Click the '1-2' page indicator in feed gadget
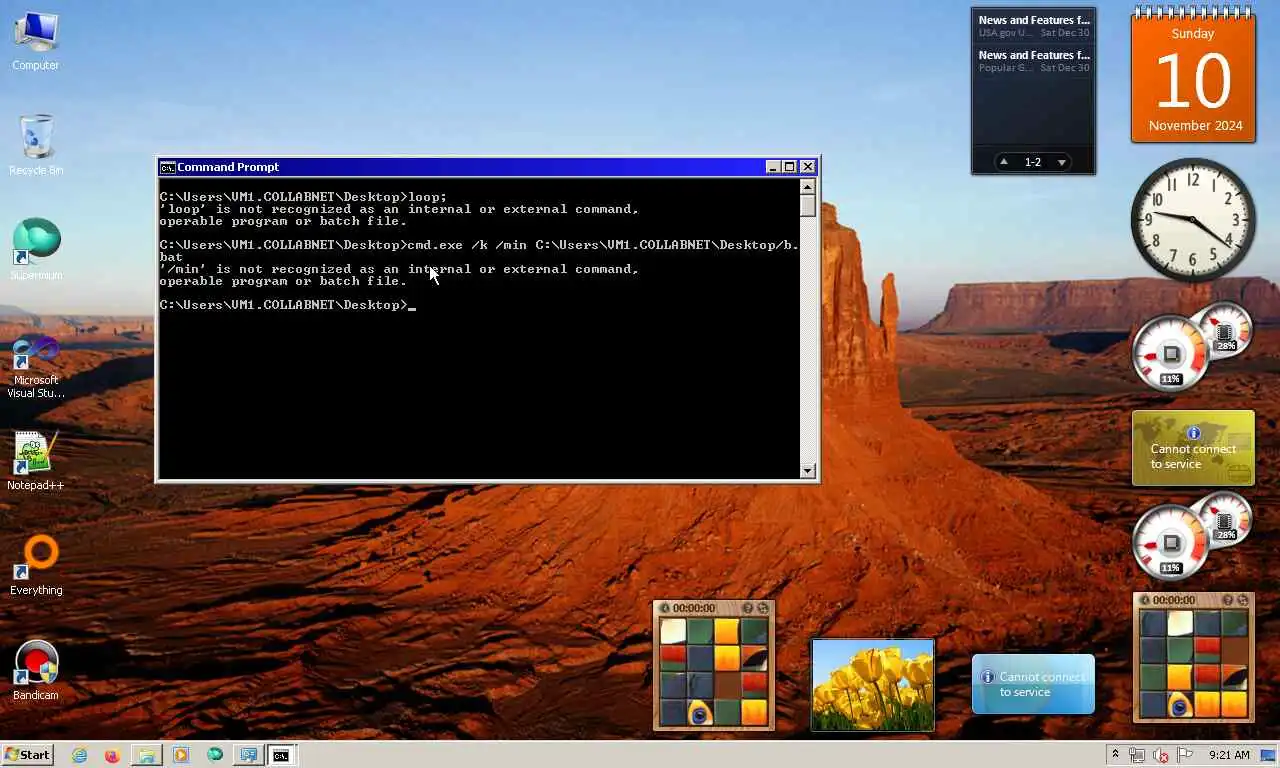The image size is (1280, 768). click(1033, 162)
